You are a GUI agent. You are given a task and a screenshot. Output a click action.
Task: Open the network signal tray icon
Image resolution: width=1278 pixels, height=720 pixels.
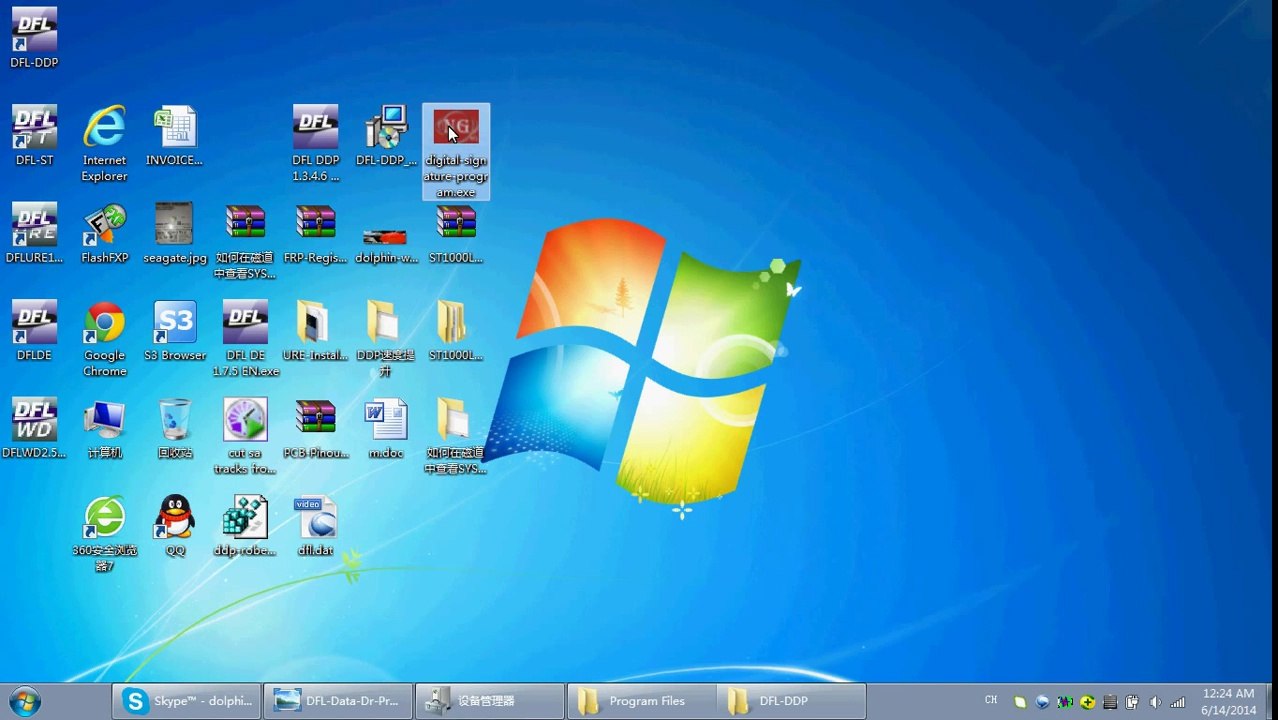(1178, 702)
